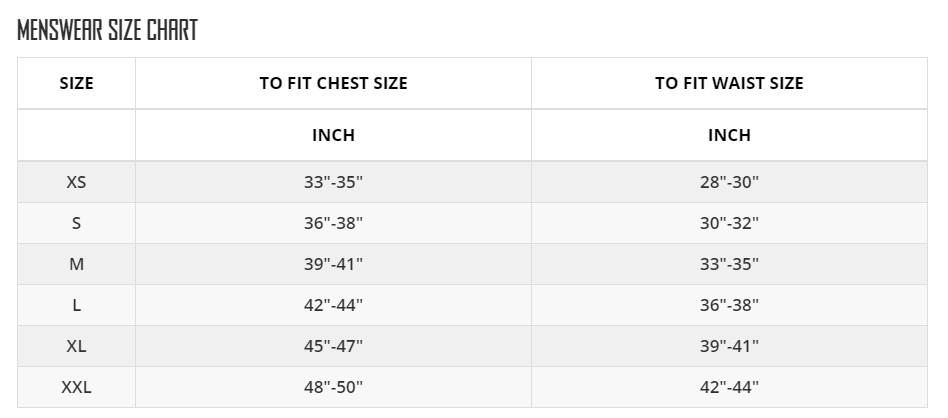Select the XXL size cell
The height and width of the screenshot is (418, 948).
76,387
